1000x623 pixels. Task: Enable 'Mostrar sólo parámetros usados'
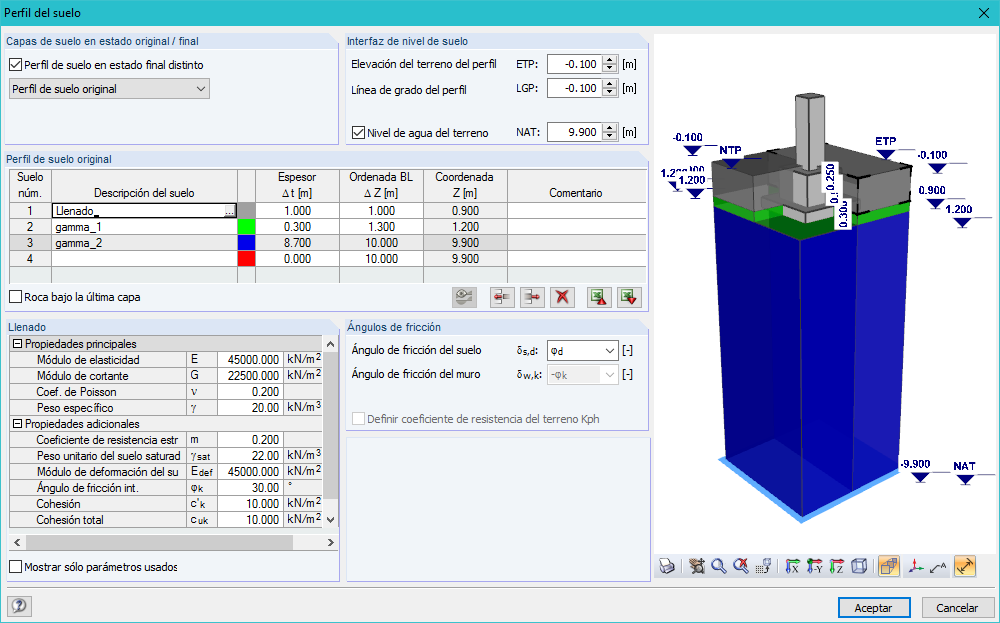click(x=16, y=567)
